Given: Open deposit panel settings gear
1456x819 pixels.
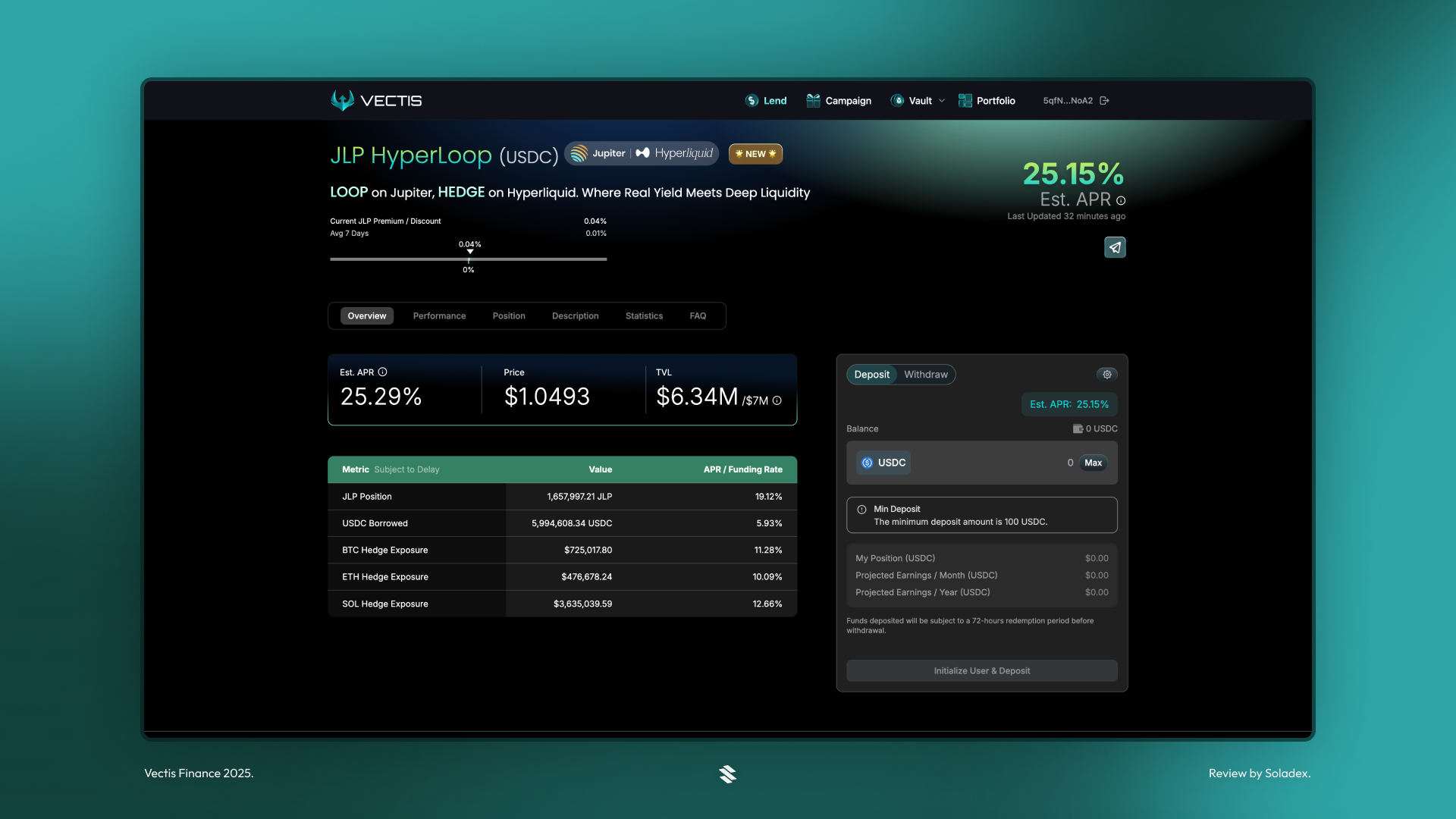Looking at the screenshot, I should (x=1107, y=375).
